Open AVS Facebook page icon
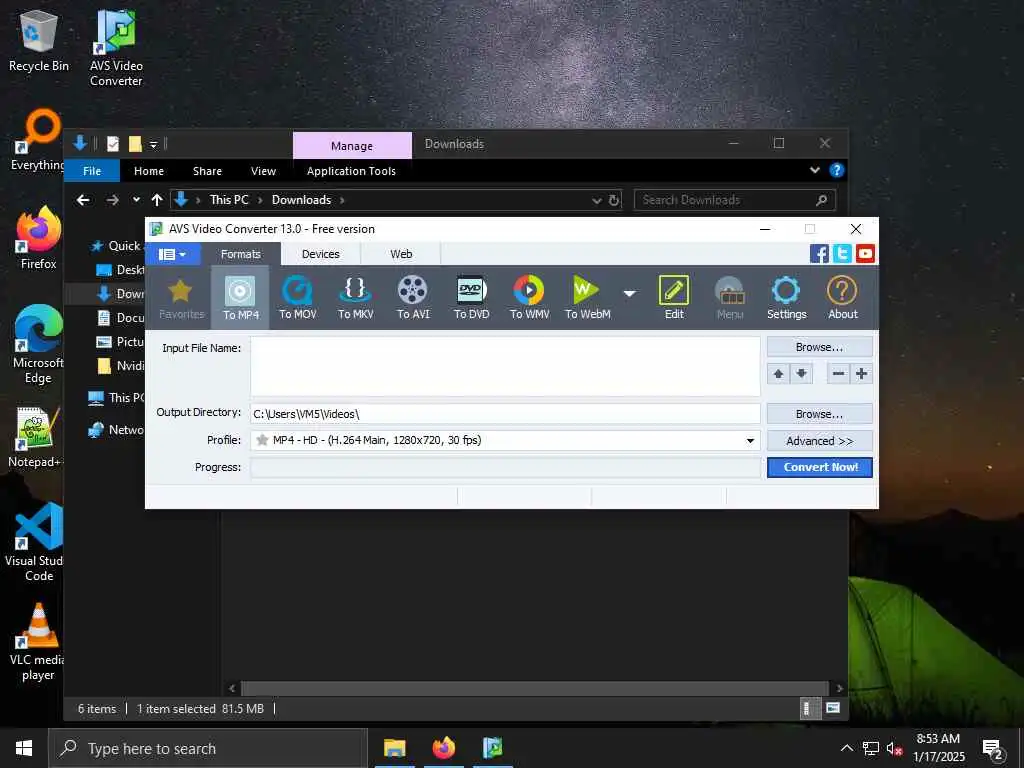The image size is (1024, 768). 819,253
